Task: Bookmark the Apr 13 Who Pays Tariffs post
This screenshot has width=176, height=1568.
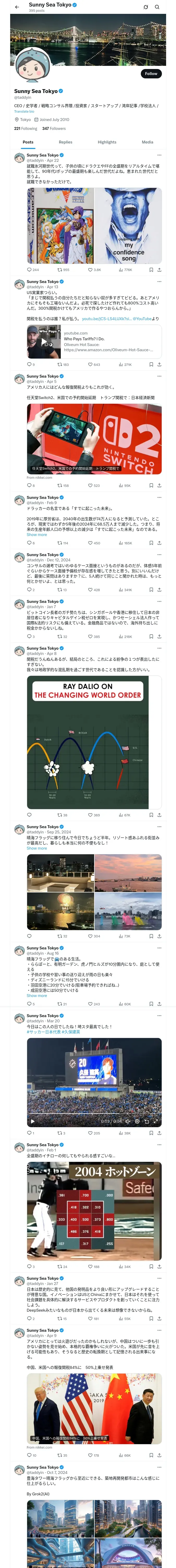Action: (151, 365)
